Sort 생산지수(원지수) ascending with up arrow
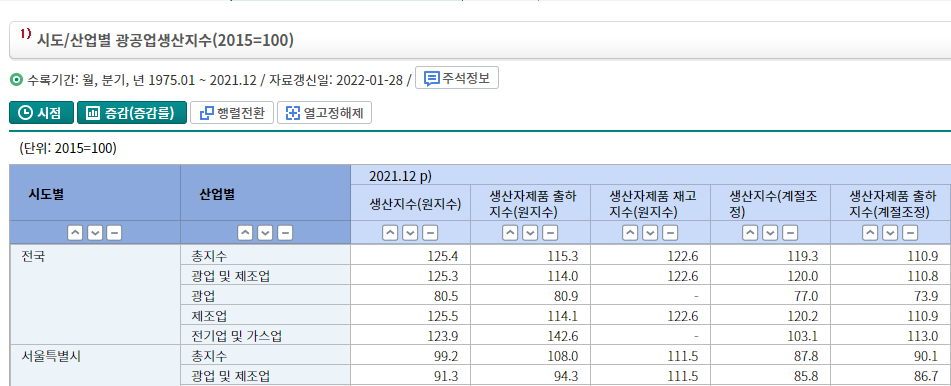Viewport: 951px width, 386px height. tap(391, 233)
